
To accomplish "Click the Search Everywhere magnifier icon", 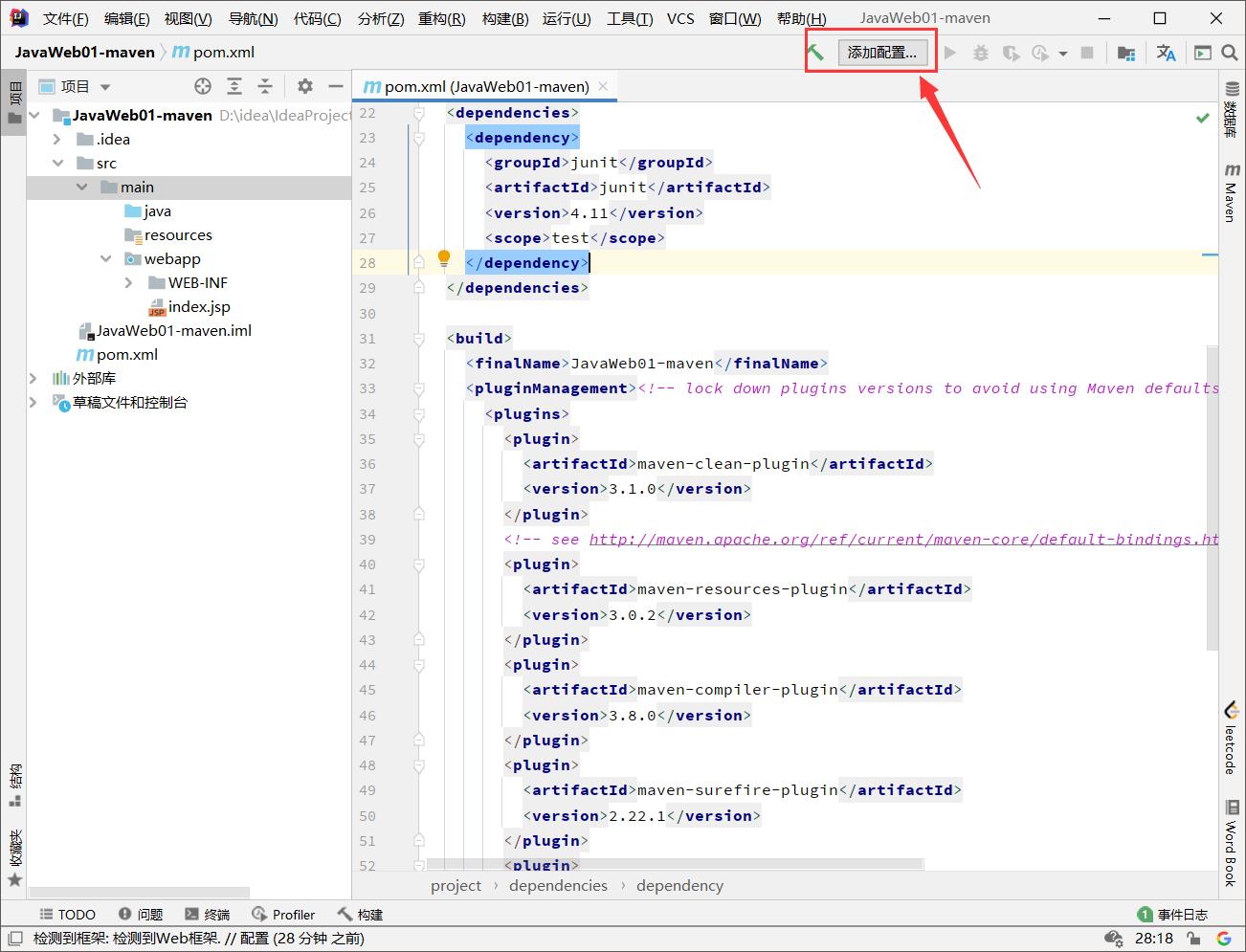I will tap(1230, 53).
